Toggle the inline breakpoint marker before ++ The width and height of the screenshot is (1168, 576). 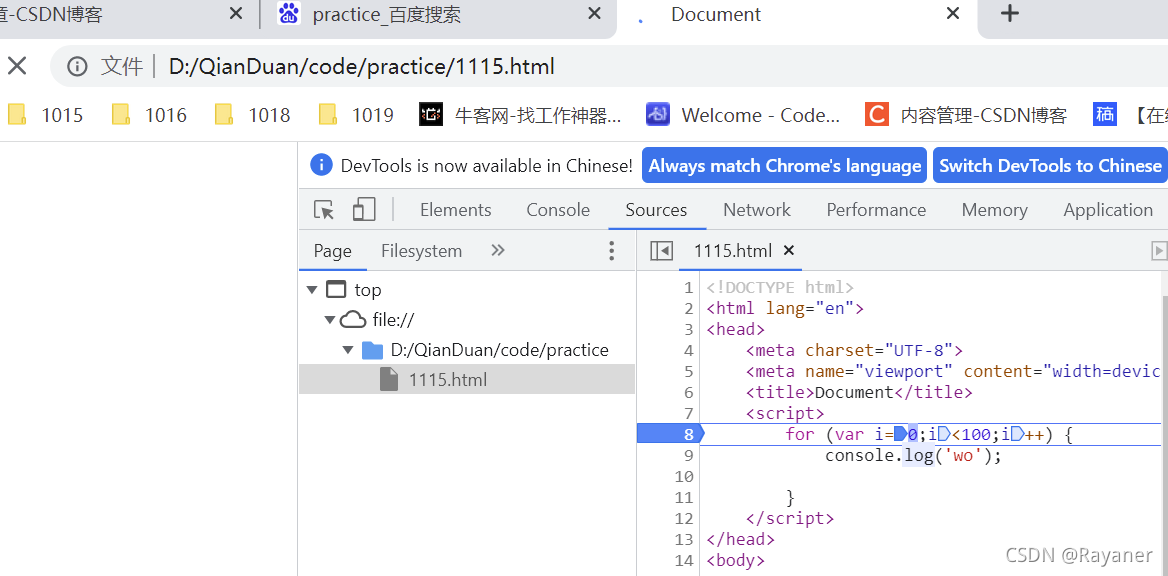[1018, 434]
